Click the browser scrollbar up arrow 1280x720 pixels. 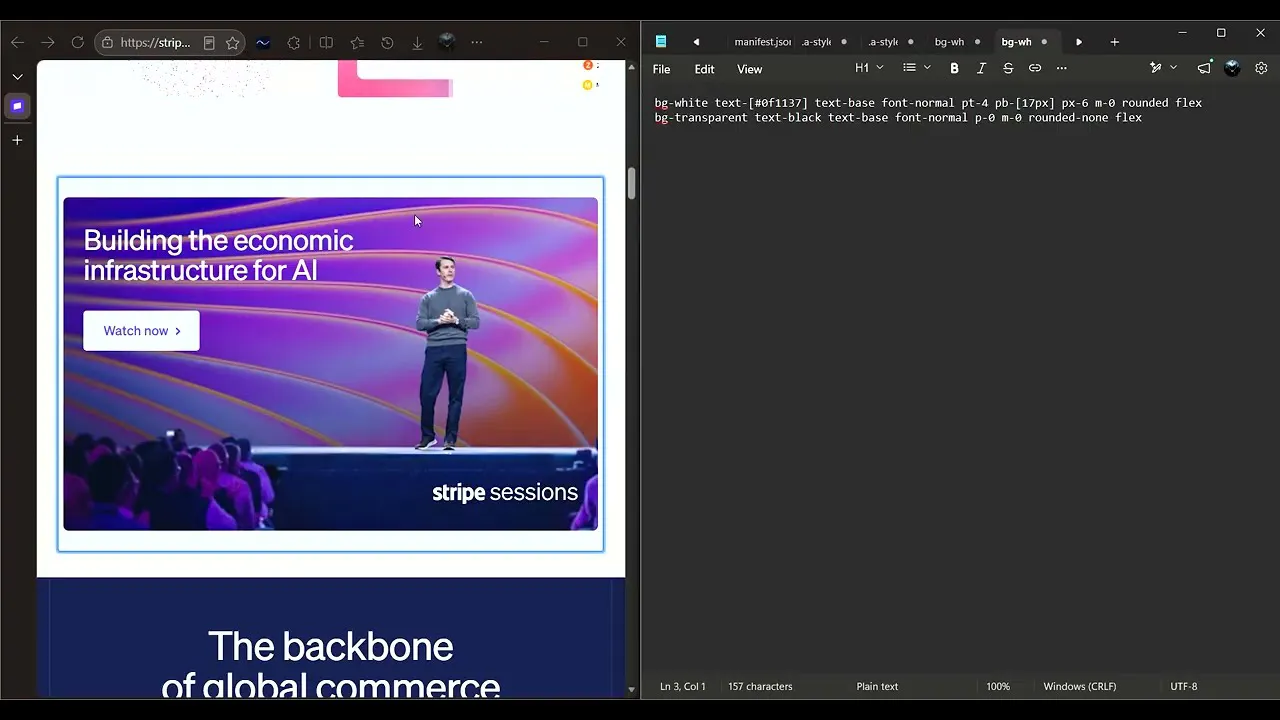(631, 67)
